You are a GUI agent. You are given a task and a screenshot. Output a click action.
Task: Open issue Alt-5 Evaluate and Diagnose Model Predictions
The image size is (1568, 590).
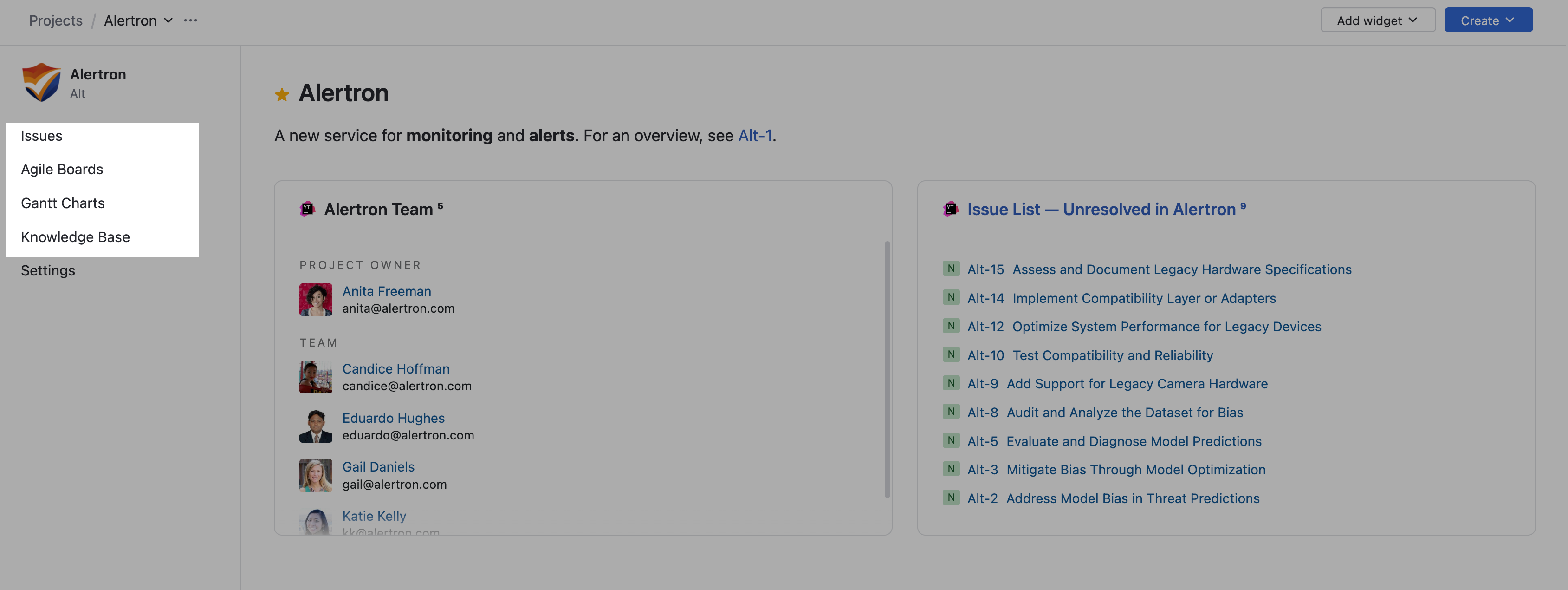pos(1114,441)
